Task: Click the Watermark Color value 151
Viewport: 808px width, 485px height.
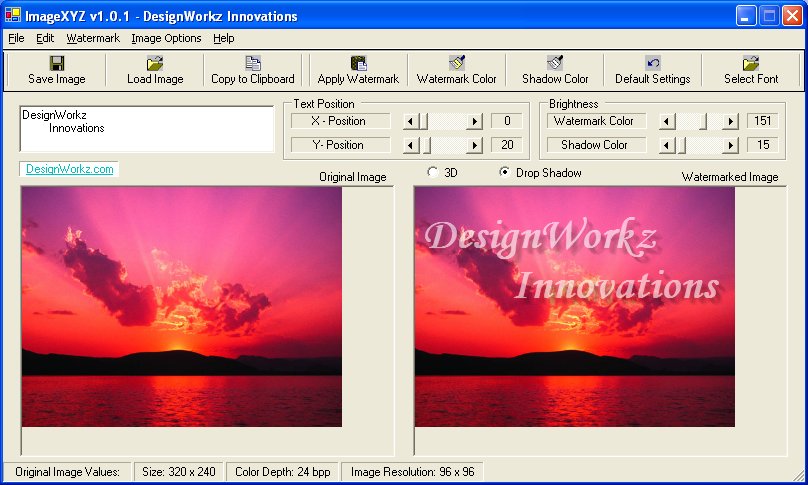Action: coord(762,121)
